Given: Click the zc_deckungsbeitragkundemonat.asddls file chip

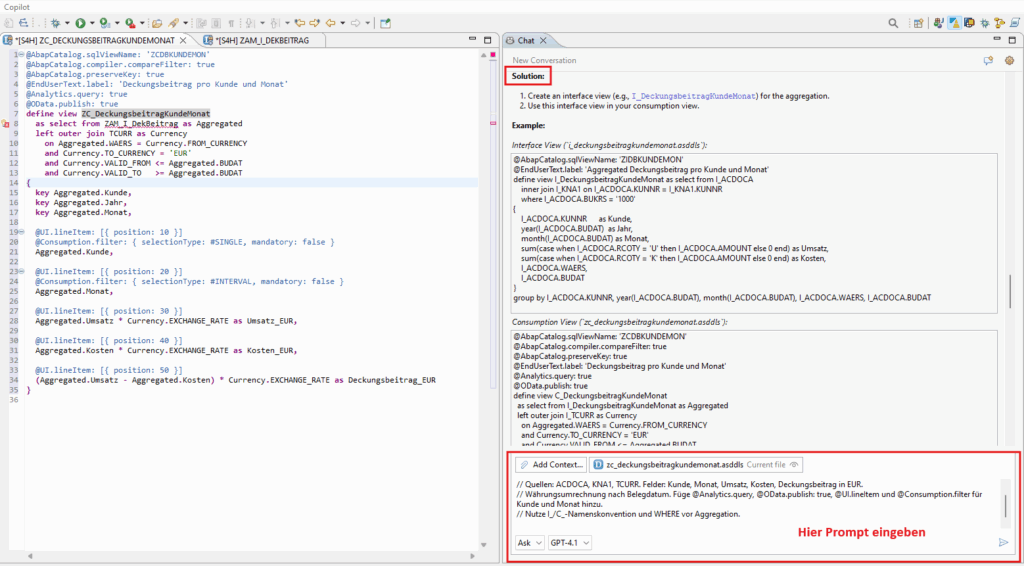Looking at the screenshot, I should coord(675,465).
